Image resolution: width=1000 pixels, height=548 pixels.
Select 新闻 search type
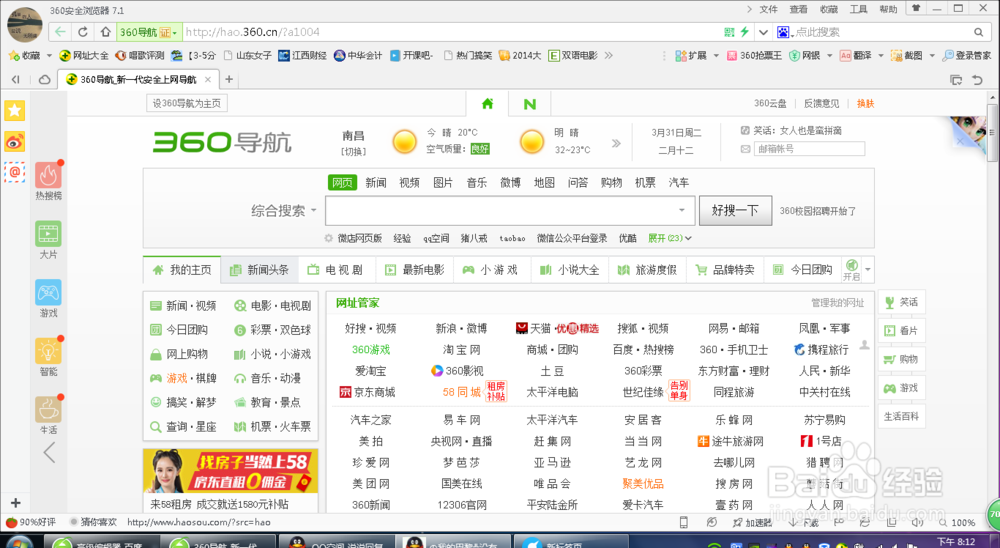pos(376,182)
